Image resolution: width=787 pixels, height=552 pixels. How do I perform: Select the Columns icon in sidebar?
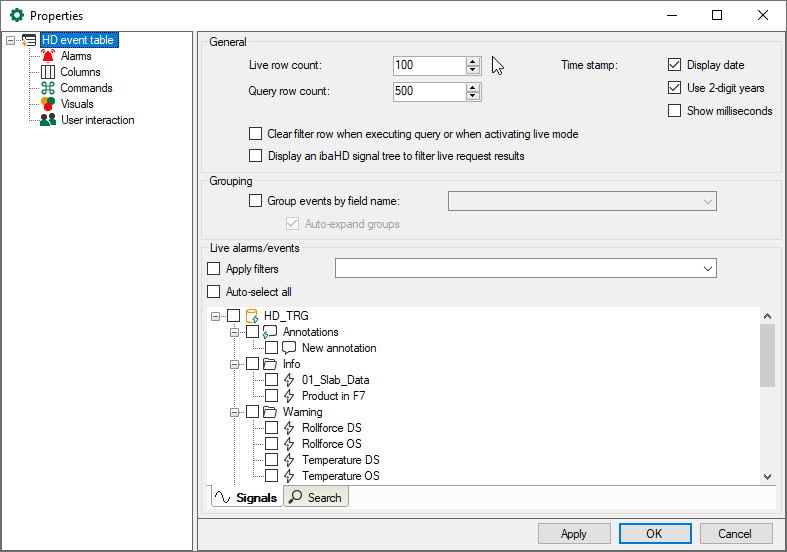tap(48, 72)
